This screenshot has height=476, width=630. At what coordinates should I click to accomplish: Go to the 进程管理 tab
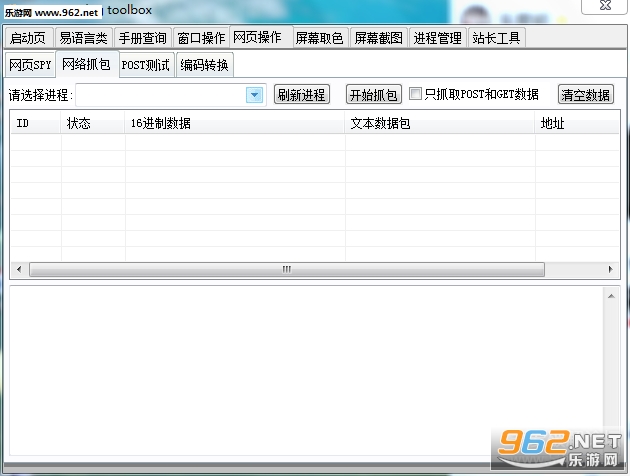click(x=438, y=38)
